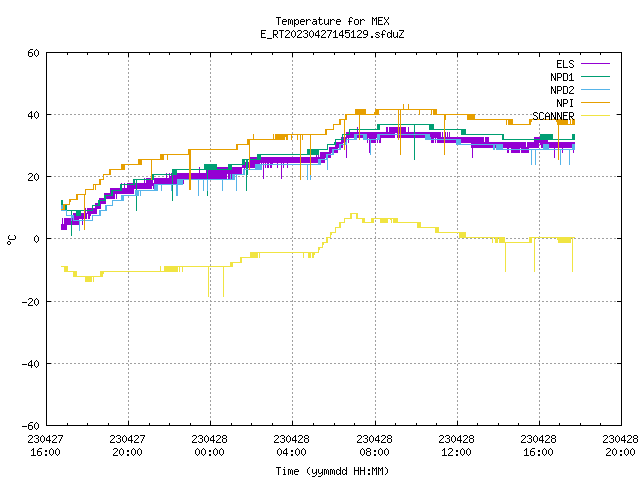Click the y-axis label -20
This screenshot has height=480, width=640.
(x=31, y=302)
